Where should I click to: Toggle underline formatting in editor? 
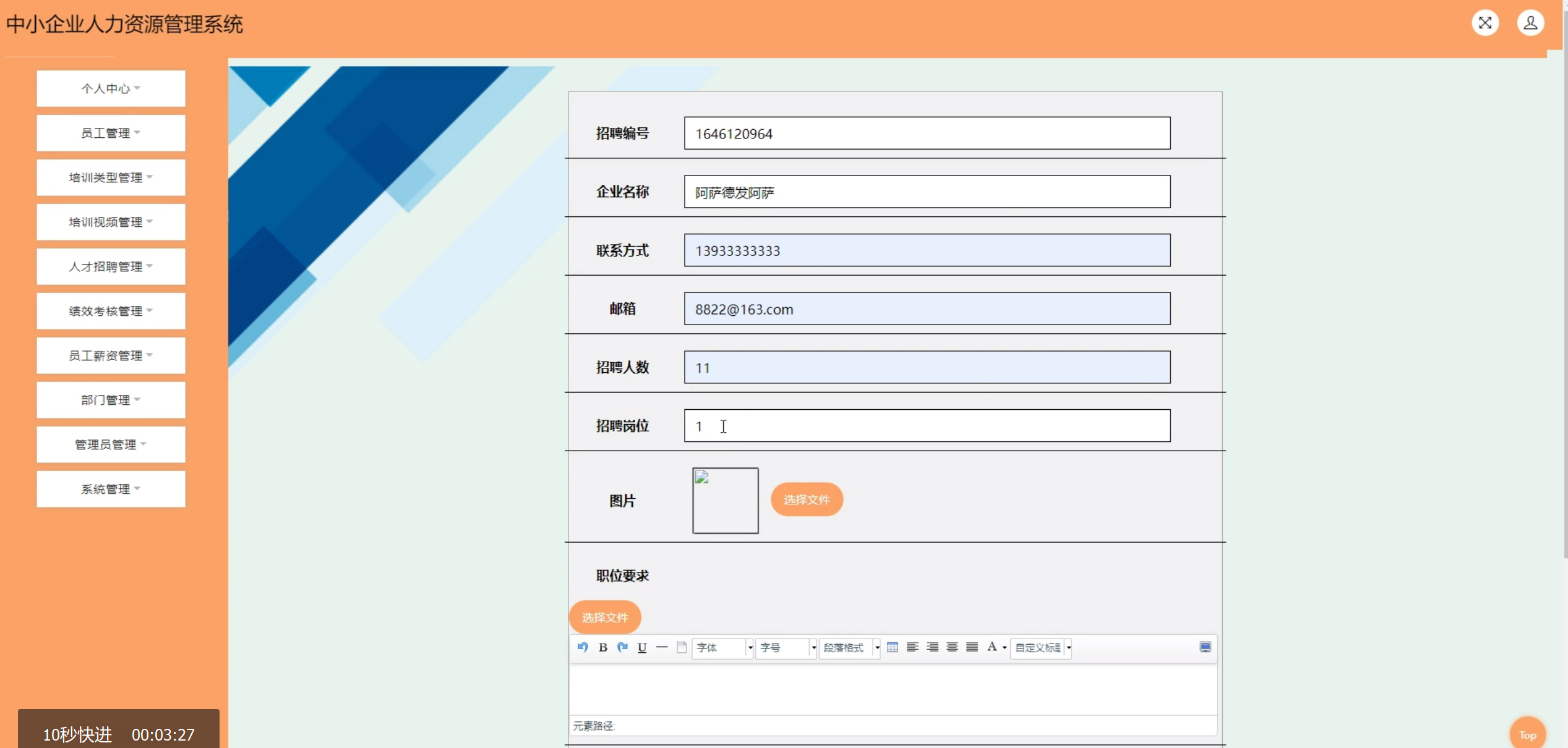pos(642,647)
